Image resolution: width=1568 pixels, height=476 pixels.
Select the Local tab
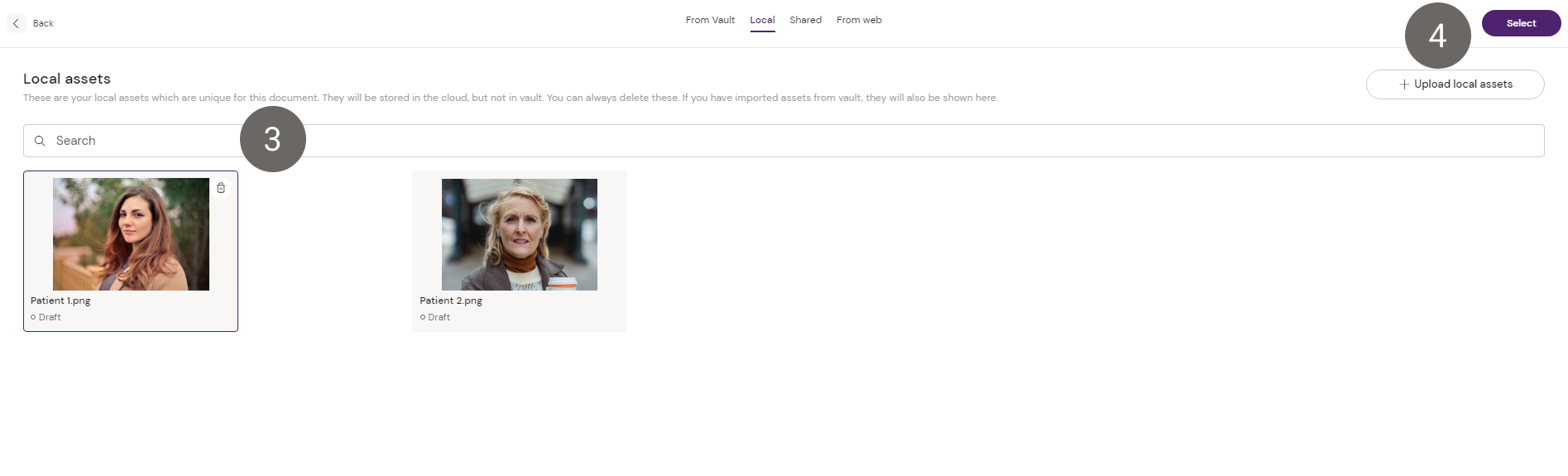coord(762,20)
